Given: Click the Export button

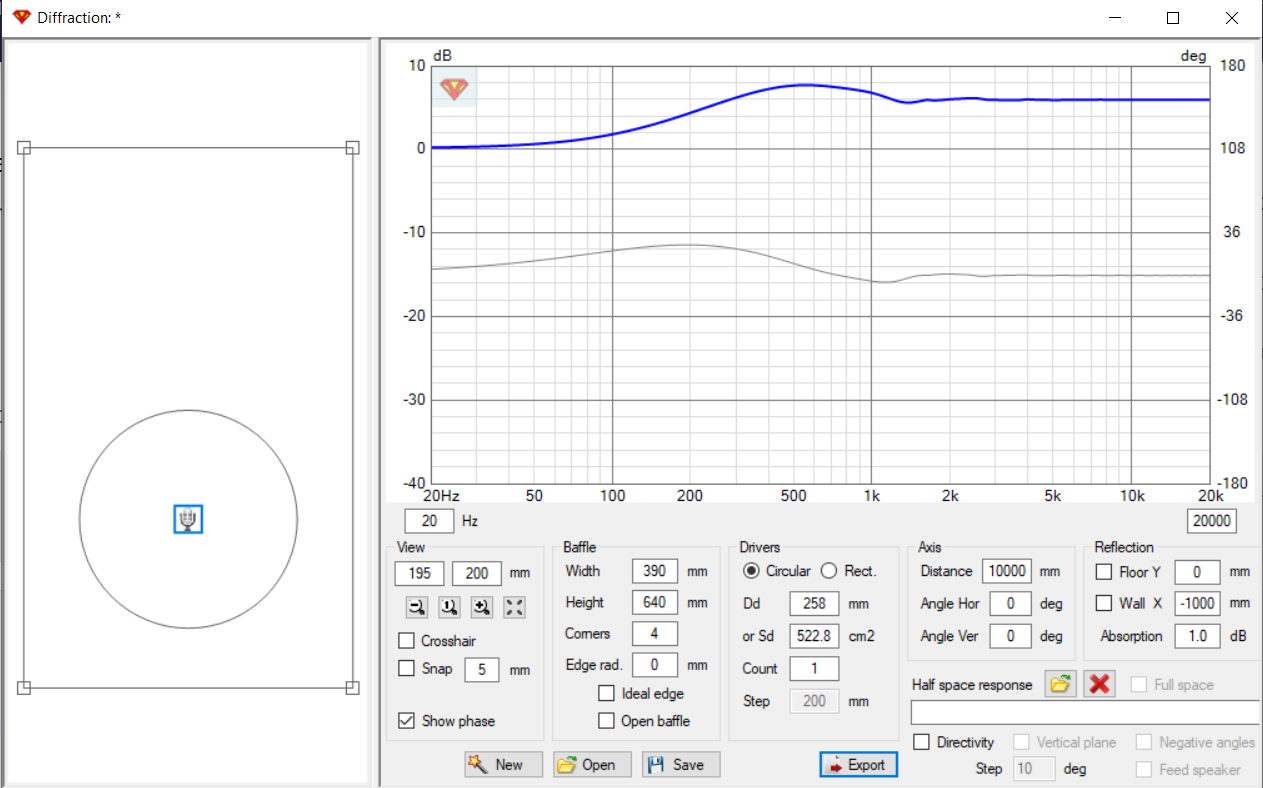Looking at the screenshot, I should point(859,764).
